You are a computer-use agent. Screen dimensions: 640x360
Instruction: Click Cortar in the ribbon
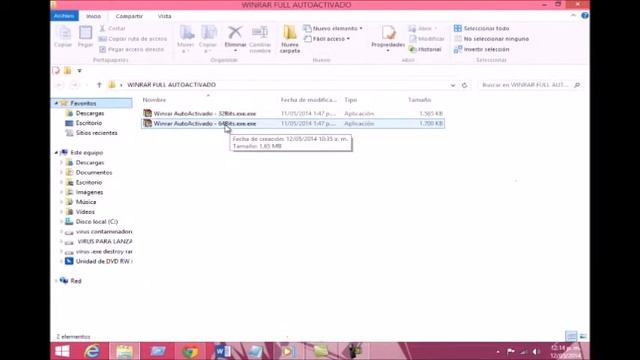113,28
